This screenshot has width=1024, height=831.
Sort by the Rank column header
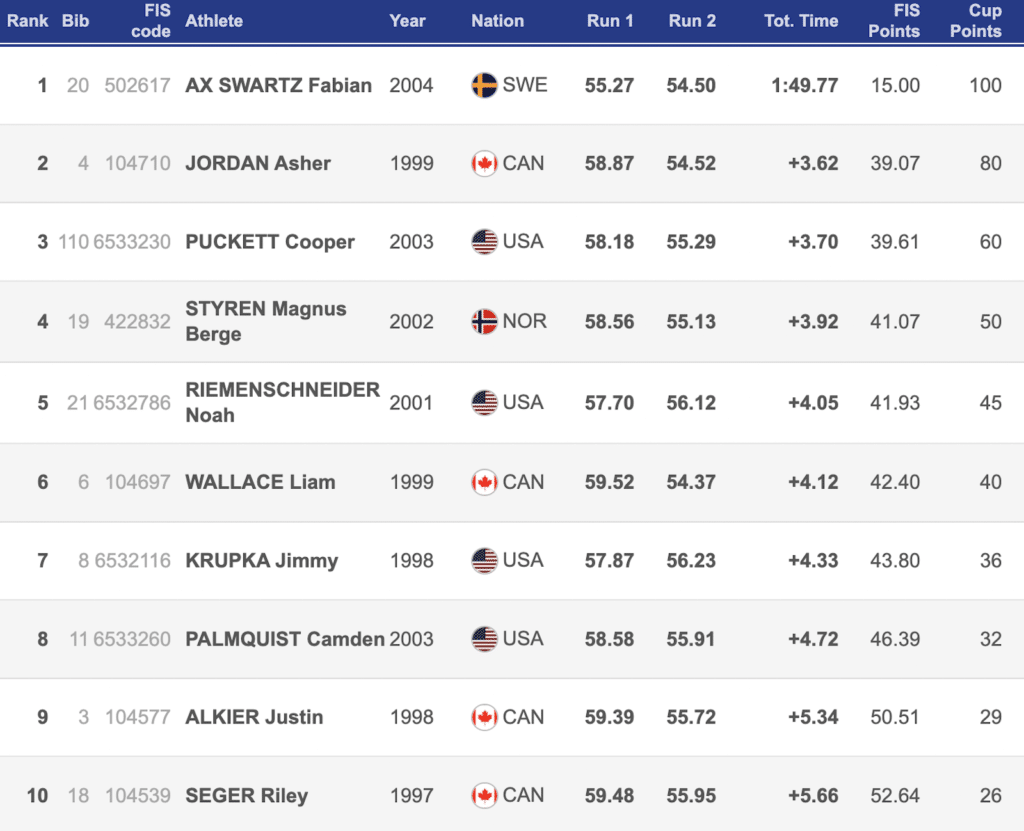pyautogui.click(x=27, y=21)
